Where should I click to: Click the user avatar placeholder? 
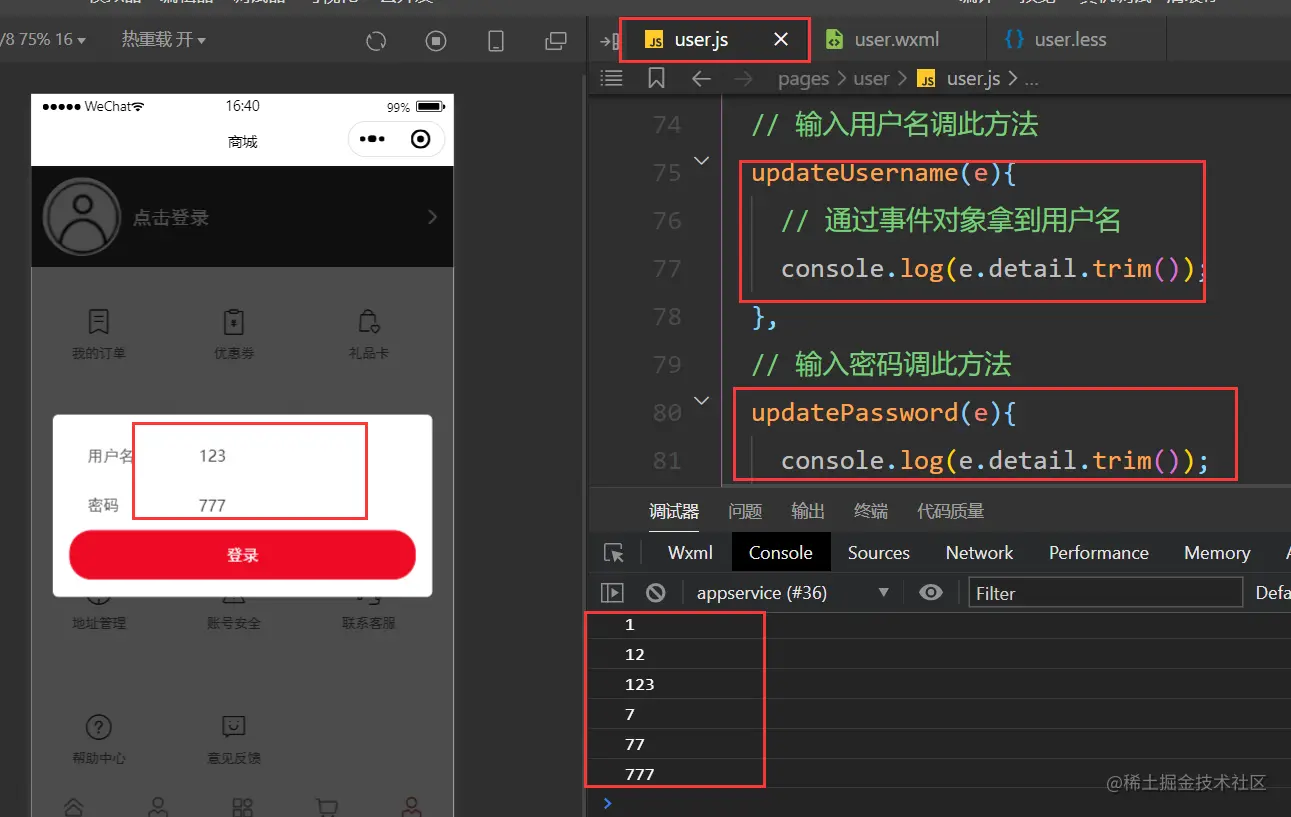point(83,217)
